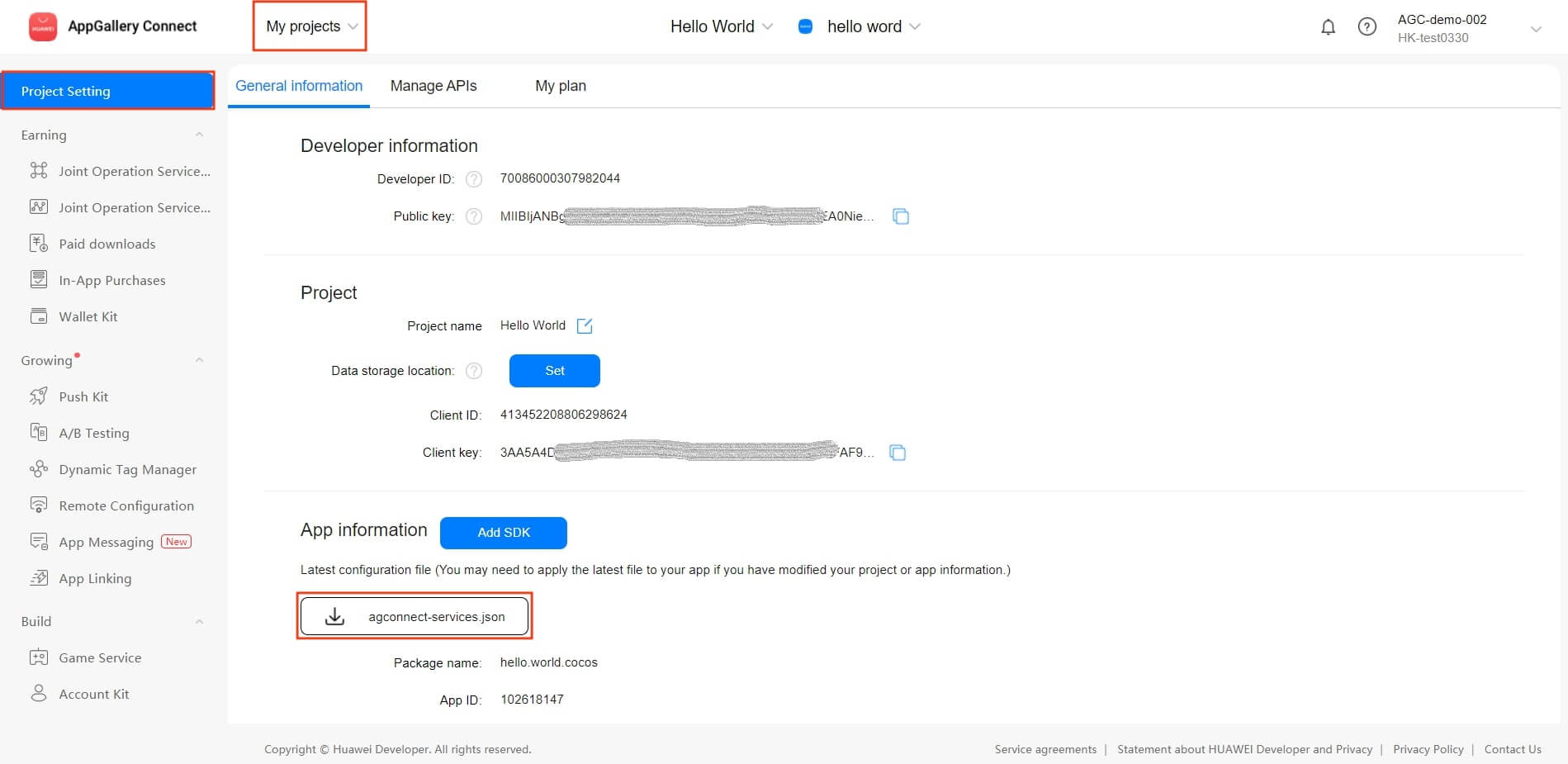Image resolution: width=1568 pixels, height=764 pixels.
Task: Collapse the Earning section
Action: (199, 135)
